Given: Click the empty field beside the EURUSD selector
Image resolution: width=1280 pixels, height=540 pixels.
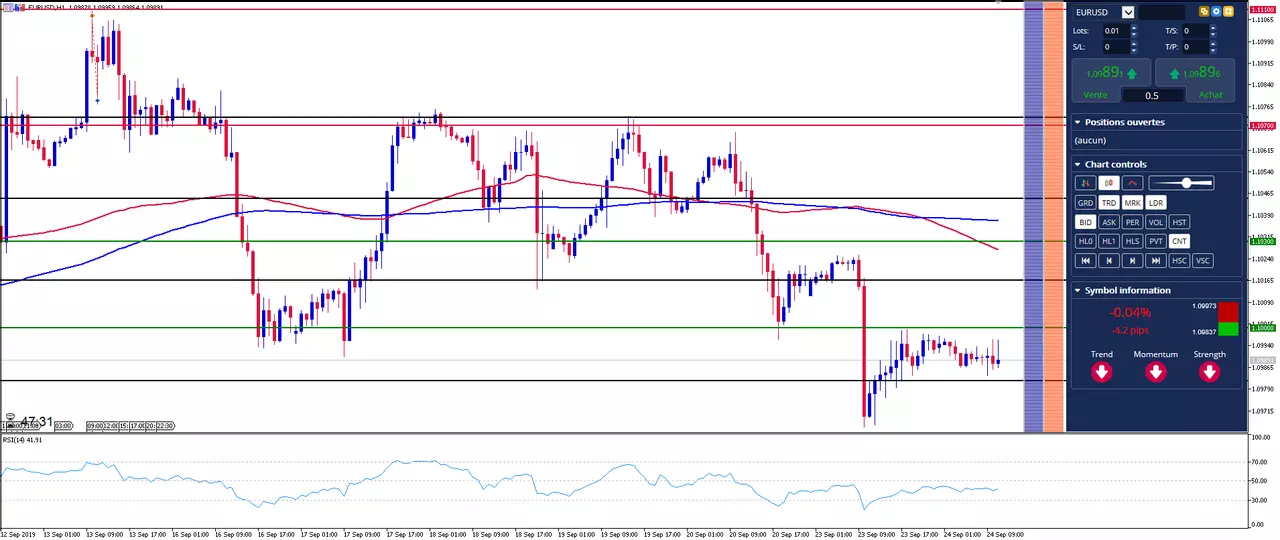Looking at the screenshot, I should click(x=1161, y=12).
